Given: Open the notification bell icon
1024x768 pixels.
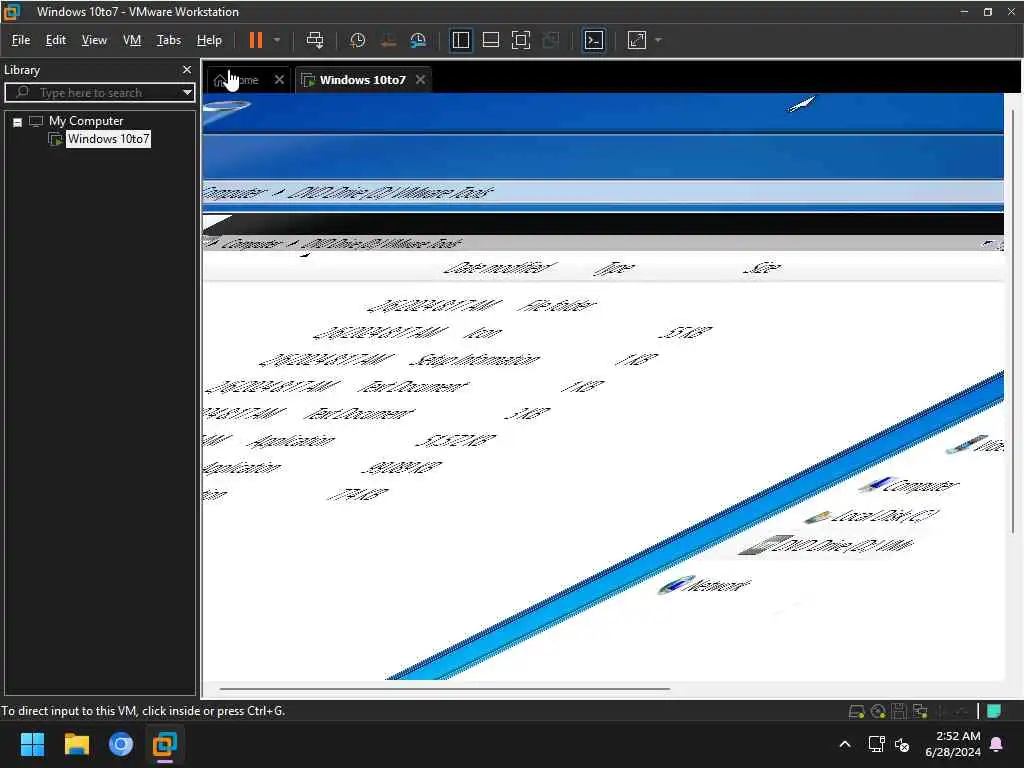Looking at the screenshot, I should coord(997,744).
